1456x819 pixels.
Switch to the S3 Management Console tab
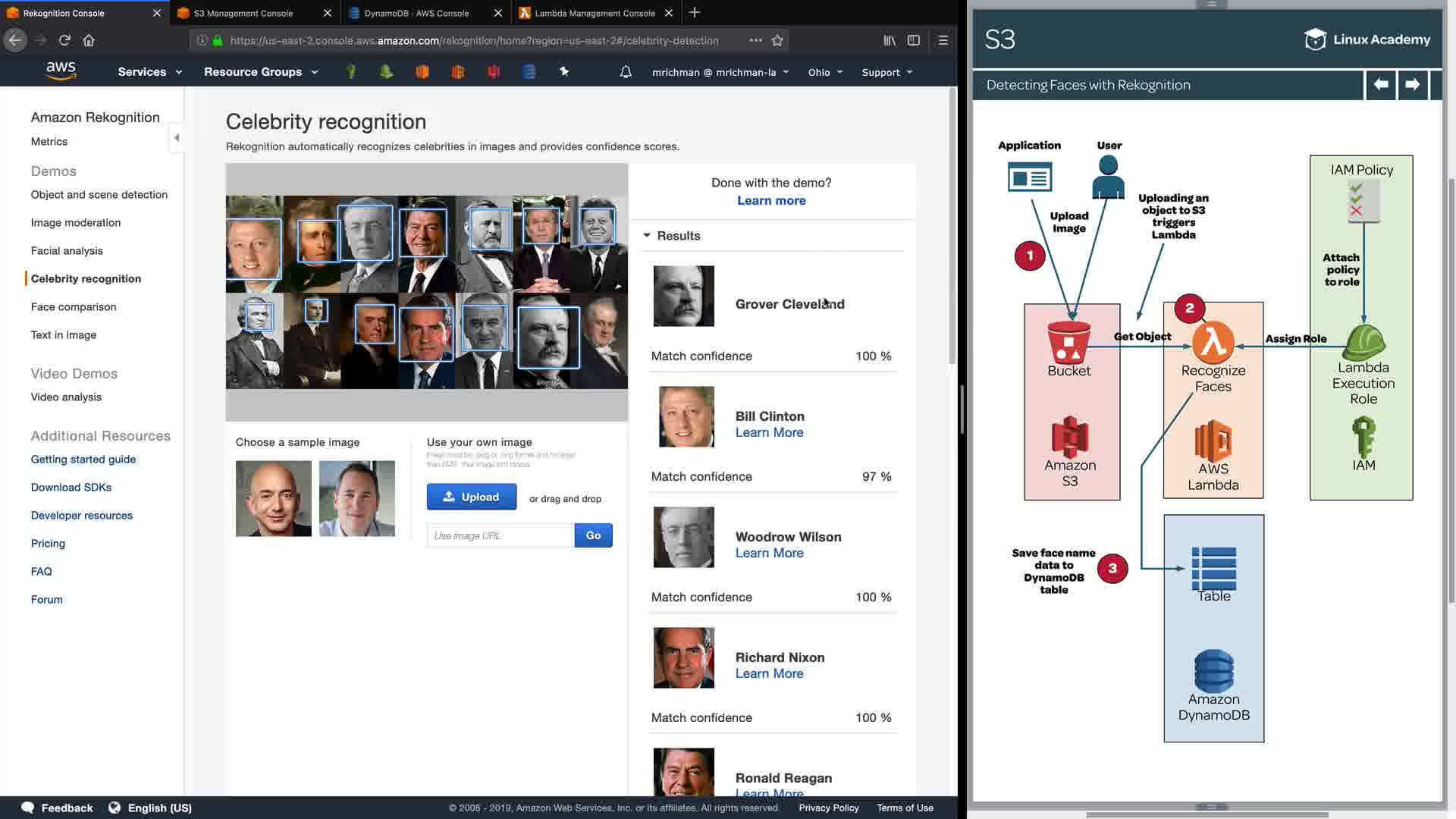click(243, 13)
